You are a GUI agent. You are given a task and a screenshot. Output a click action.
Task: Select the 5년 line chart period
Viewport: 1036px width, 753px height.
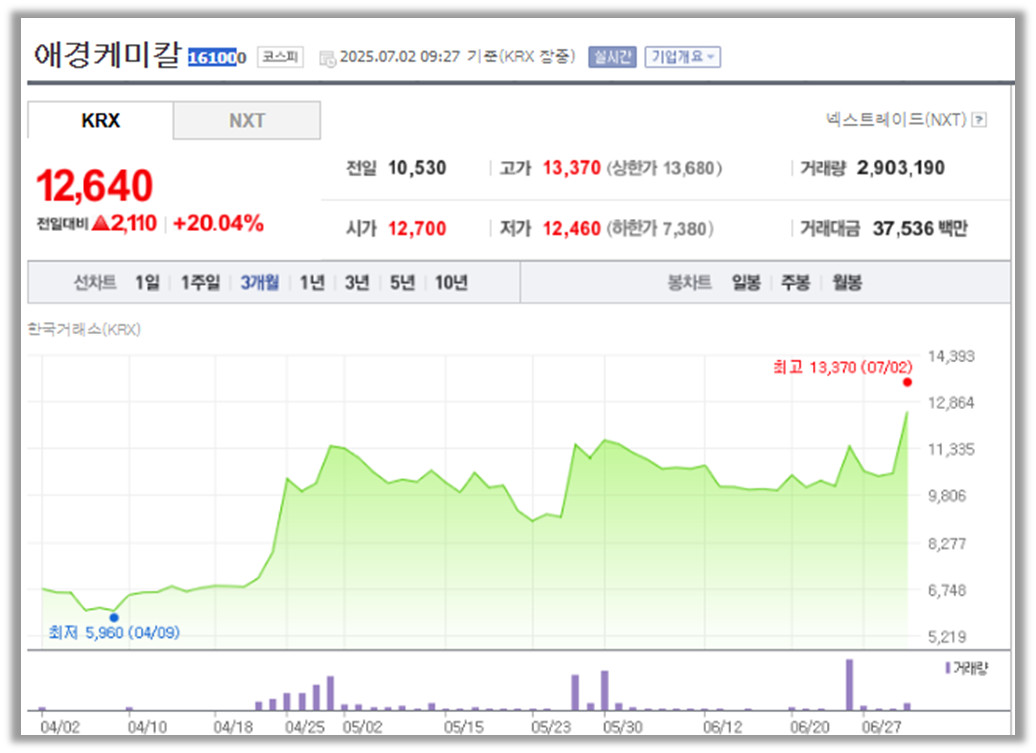click(402, 283)
